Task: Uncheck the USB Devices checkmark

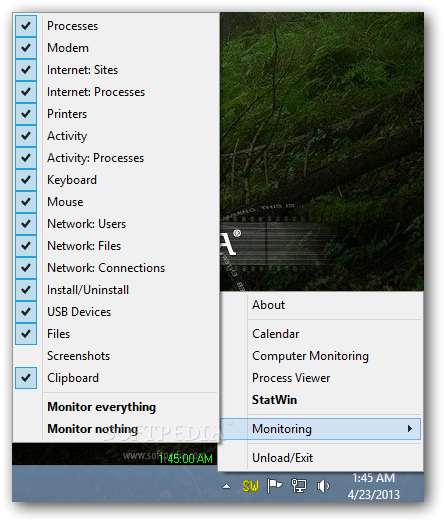Action: (x=26, y=312)
